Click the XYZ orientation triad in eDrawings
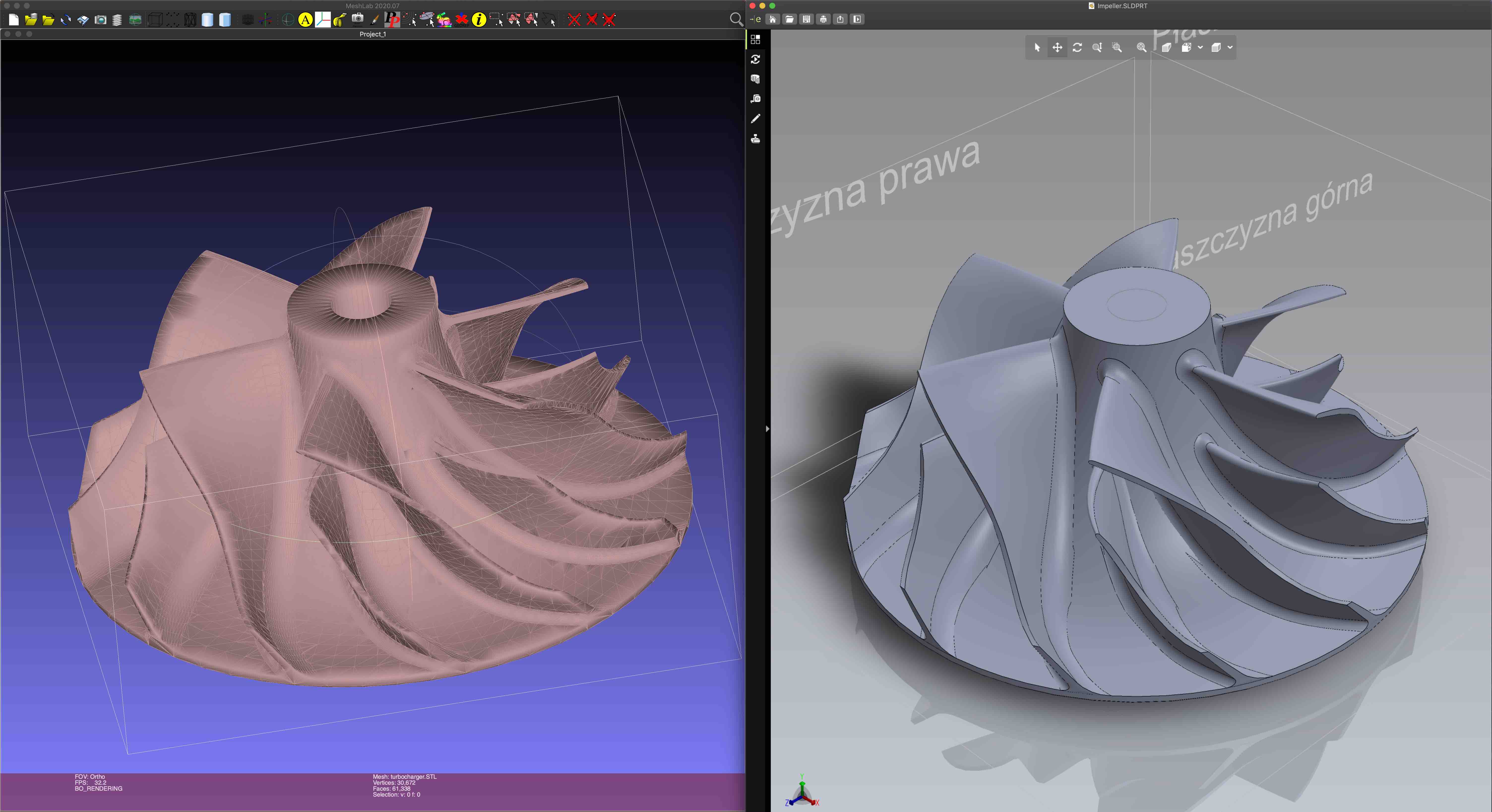Screen dimensions: 1492x812 point(802,792)
